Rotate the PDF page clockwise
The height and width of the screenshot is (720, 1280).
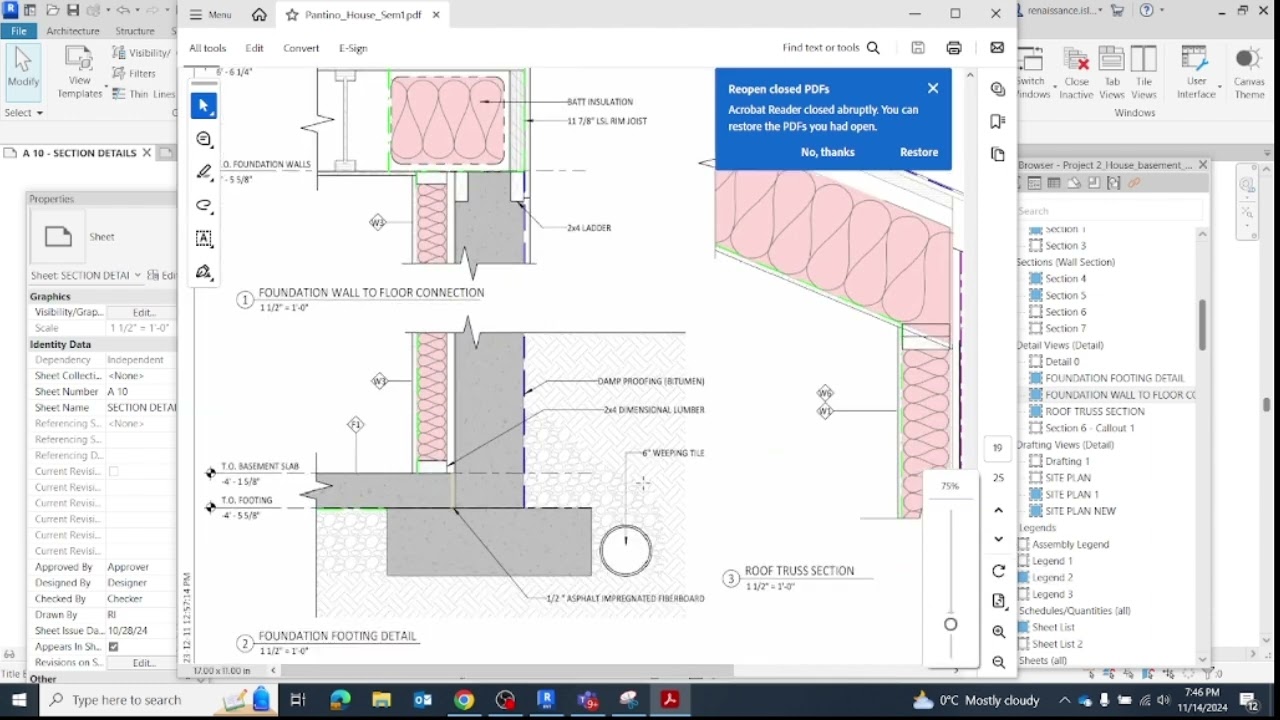click(x=998, y=571)
